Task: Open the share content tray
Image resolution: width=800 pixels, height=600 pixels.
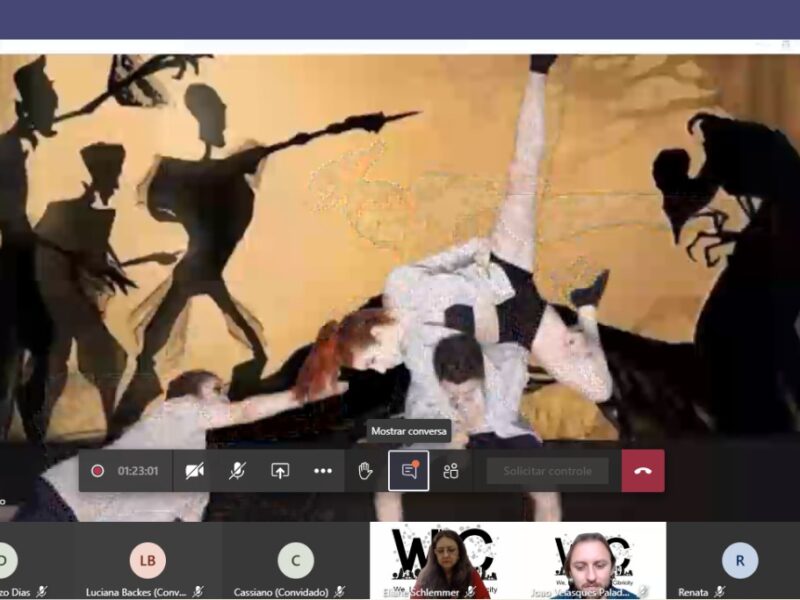Action: 280,471
